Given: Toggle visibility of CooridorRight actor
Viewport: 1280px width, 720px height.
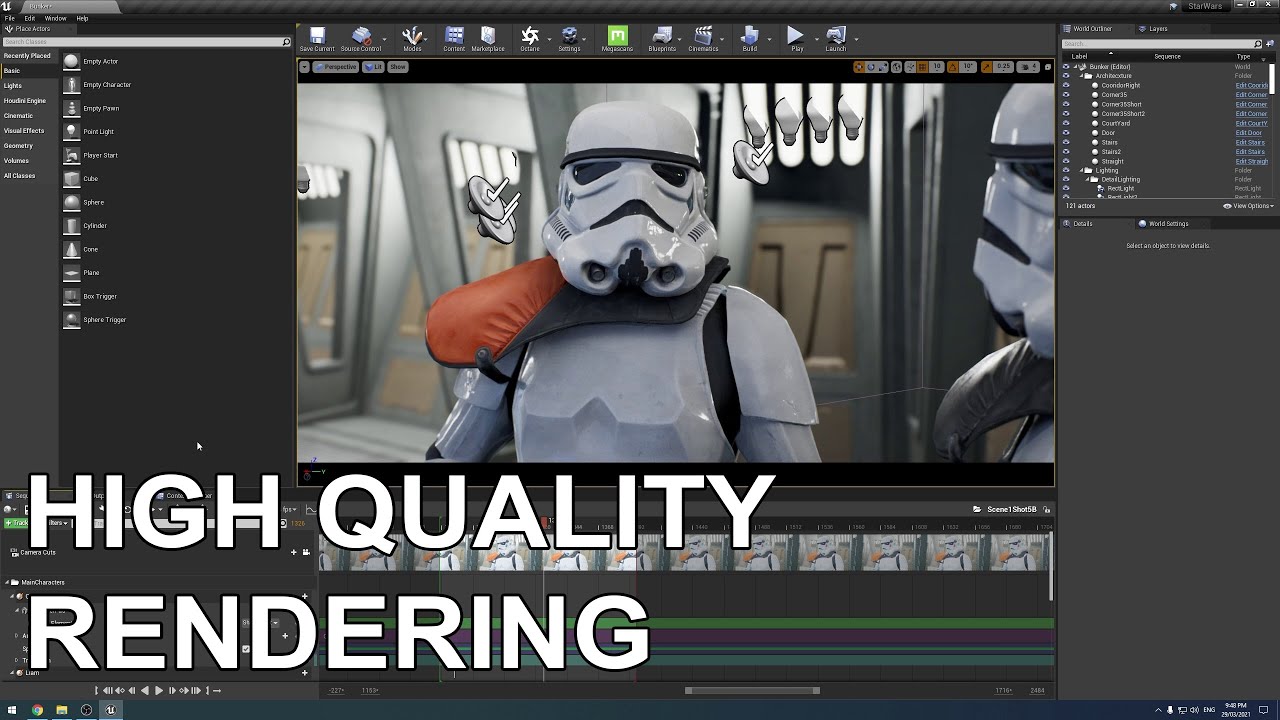Looking at the screenshot, I should tap(1066, 85).
